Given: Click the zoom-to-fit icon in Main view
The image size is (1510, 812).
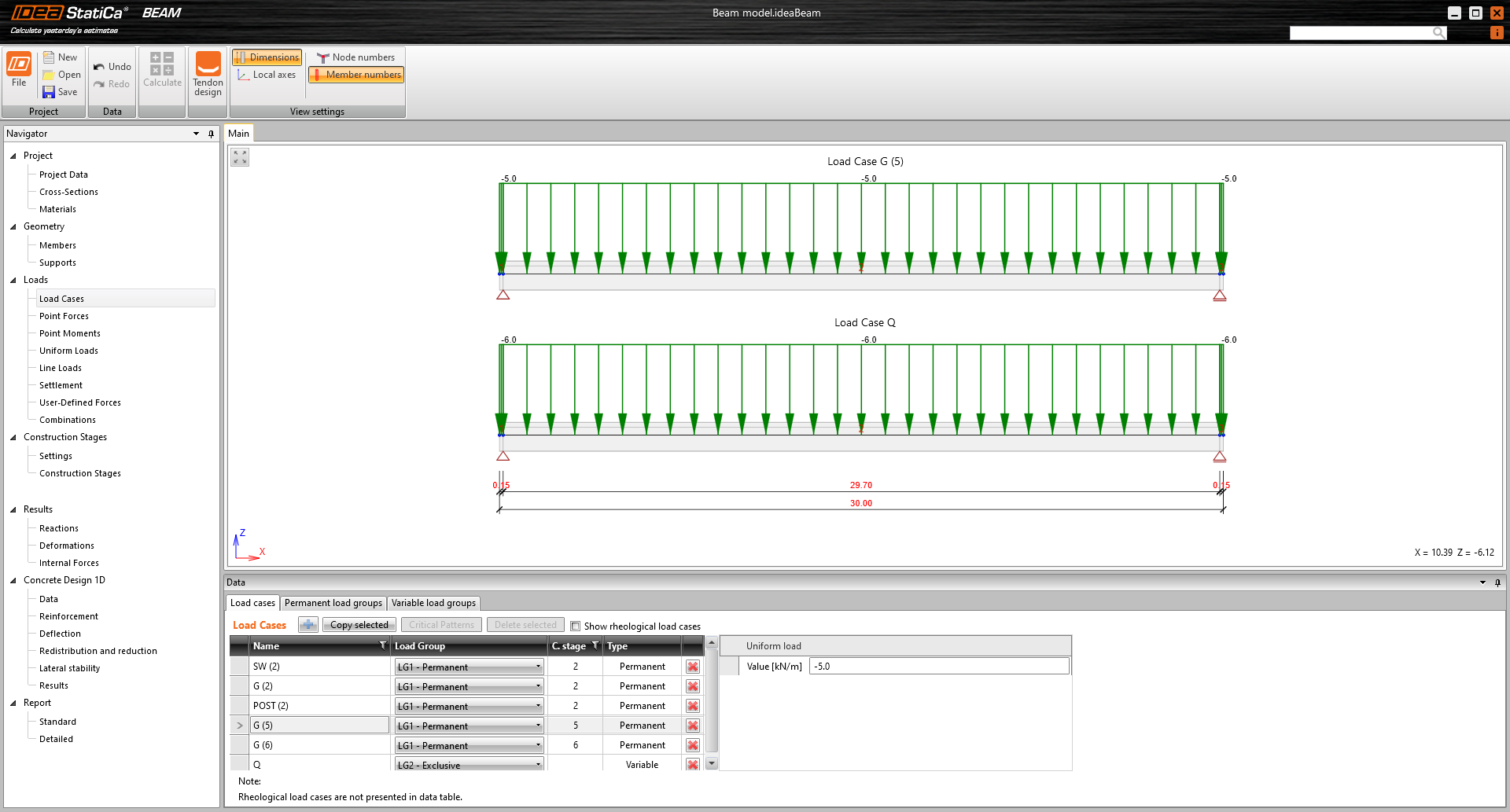Looking at the screenshot, I should pyautogui.click(x=240, y=157).
